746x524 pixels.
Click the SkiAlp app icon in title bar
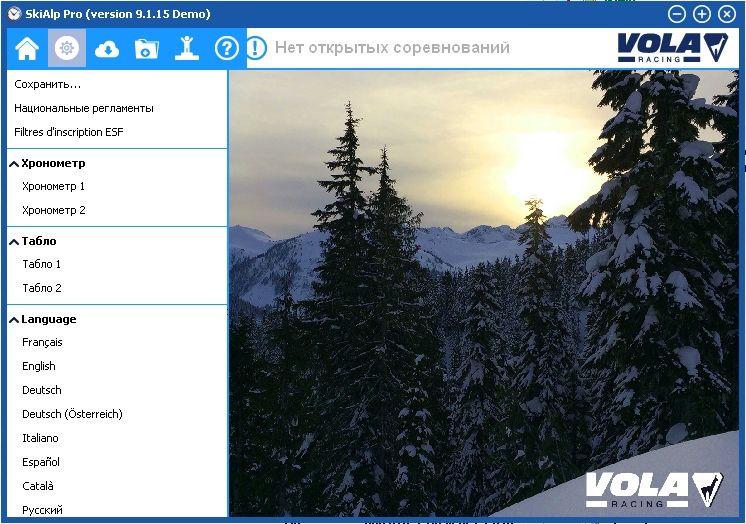coord(15,14)
